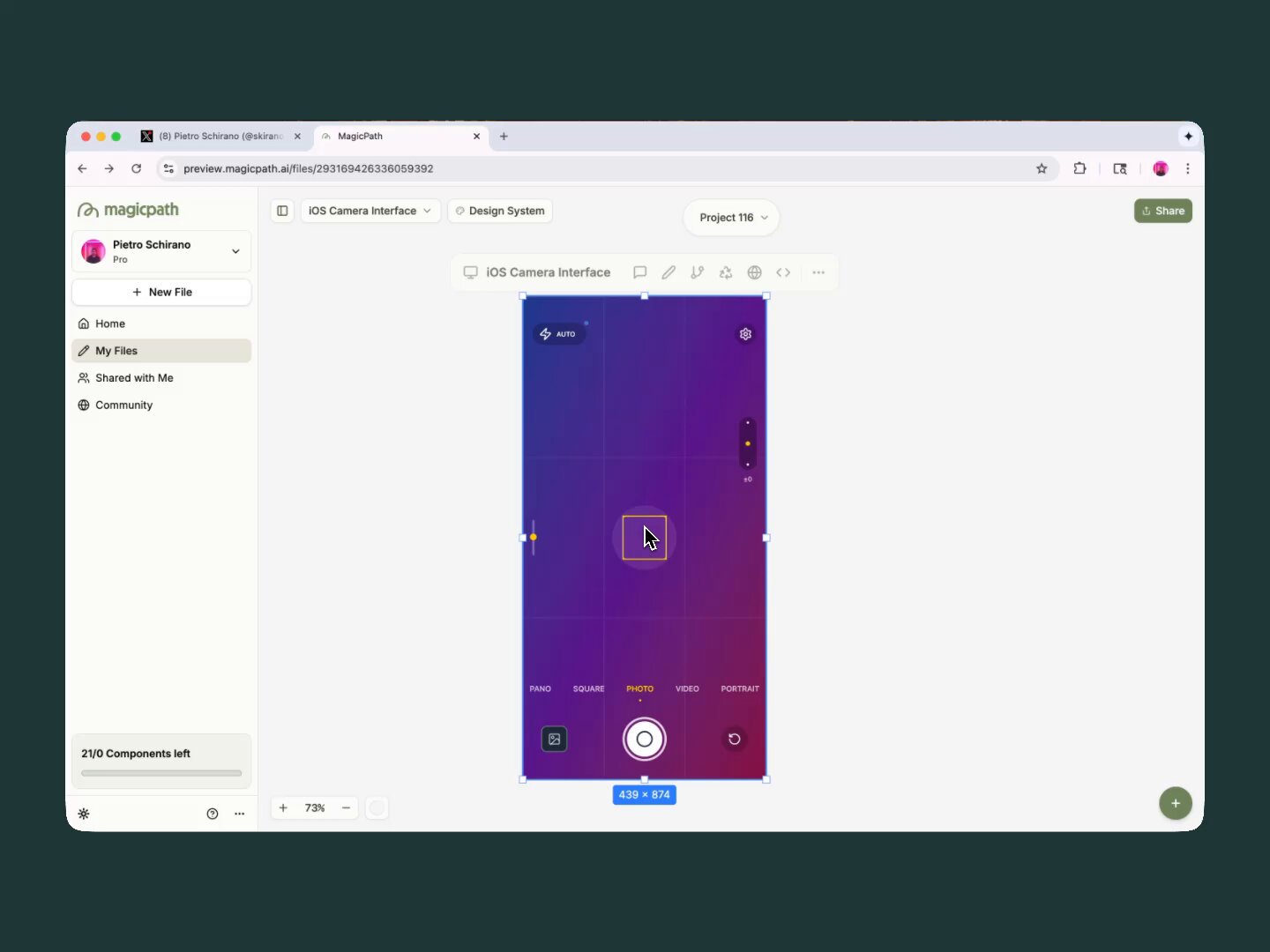Screen dimensions: 1270x952
Task: Click the 21/0 Components left usage card
Action: 161,761
